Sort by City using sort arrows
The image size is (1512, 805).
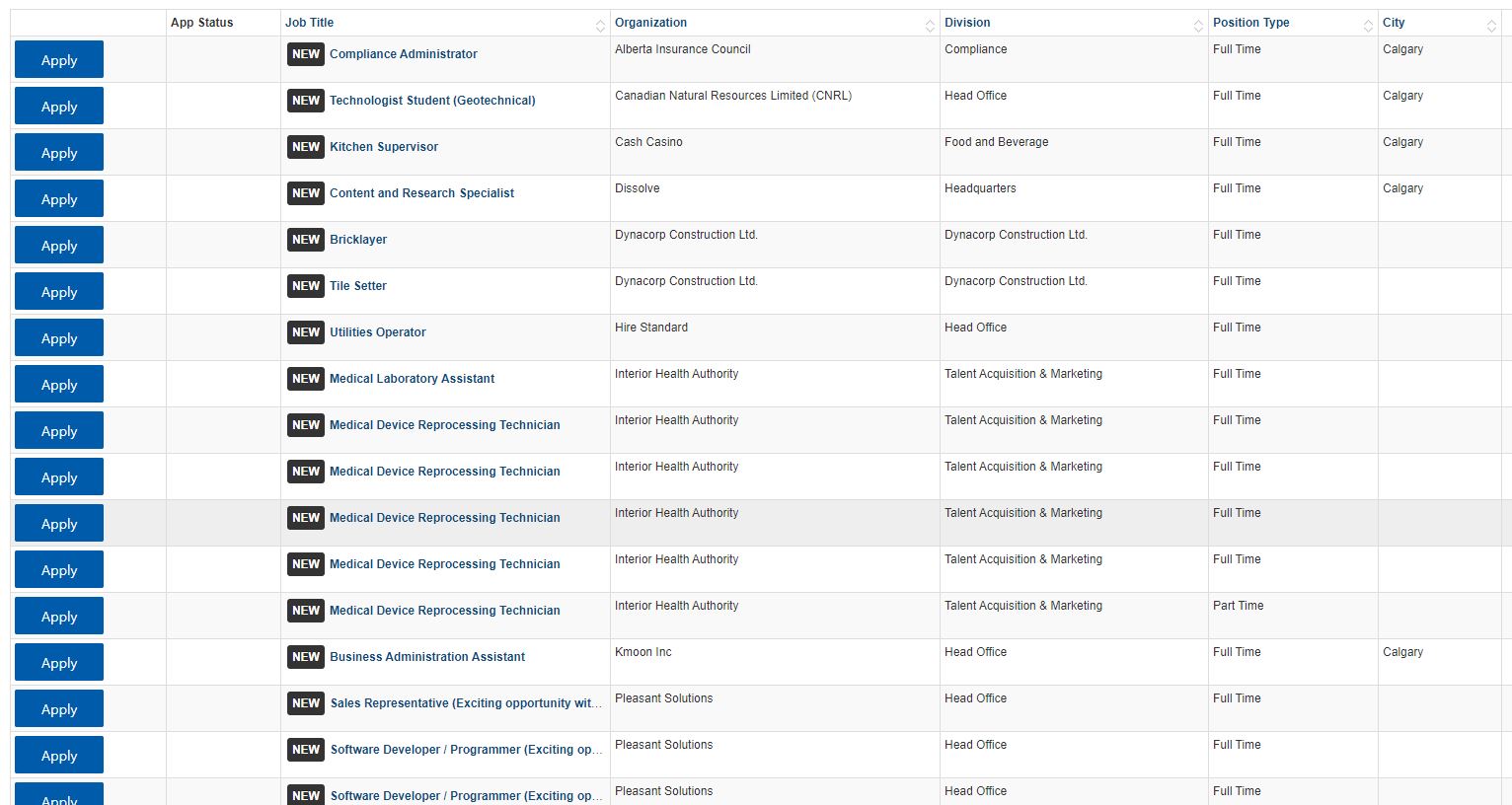pos(1491,26)
